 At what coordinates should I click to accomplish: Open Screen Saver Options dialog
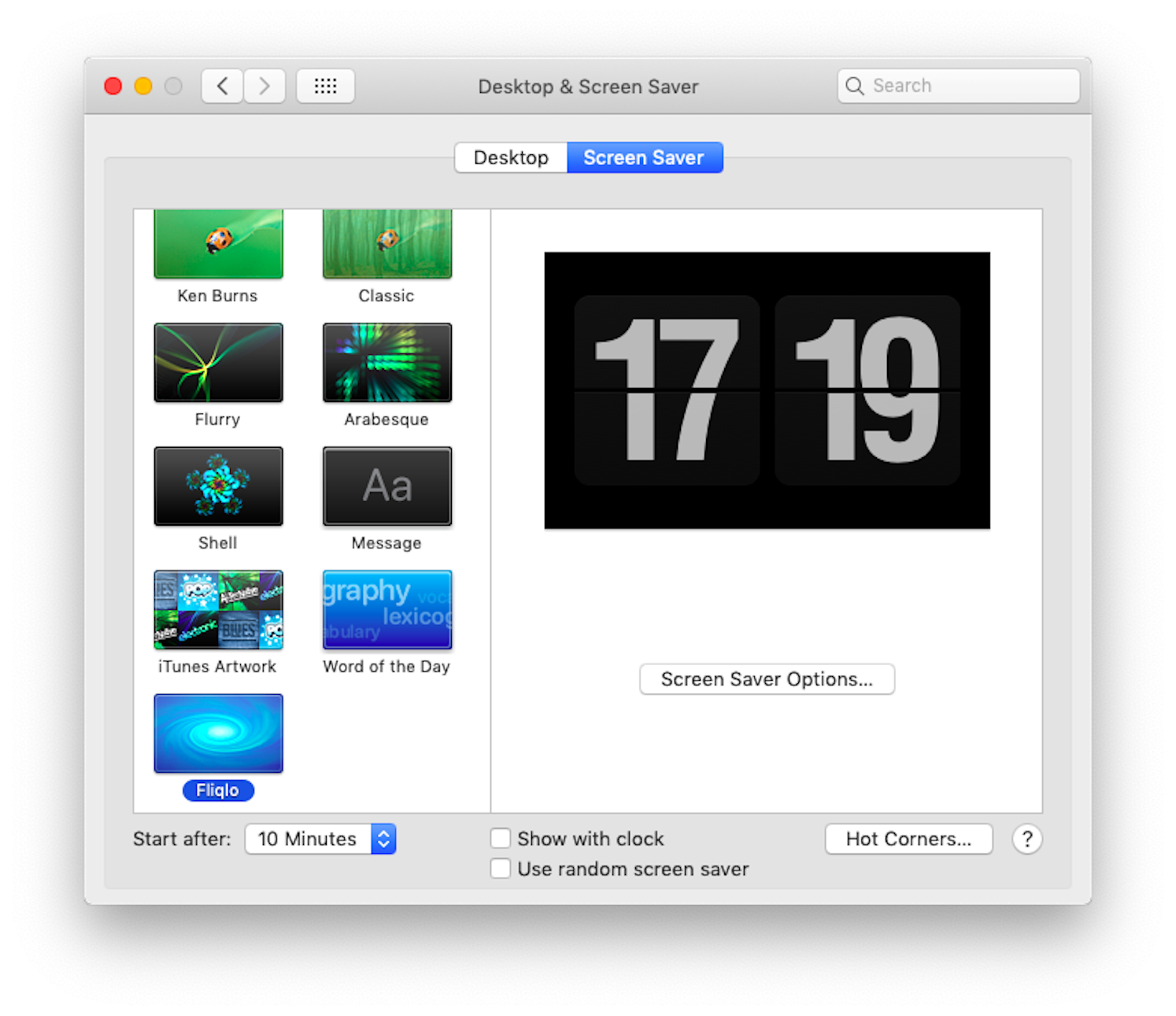(x=766, y=678)
